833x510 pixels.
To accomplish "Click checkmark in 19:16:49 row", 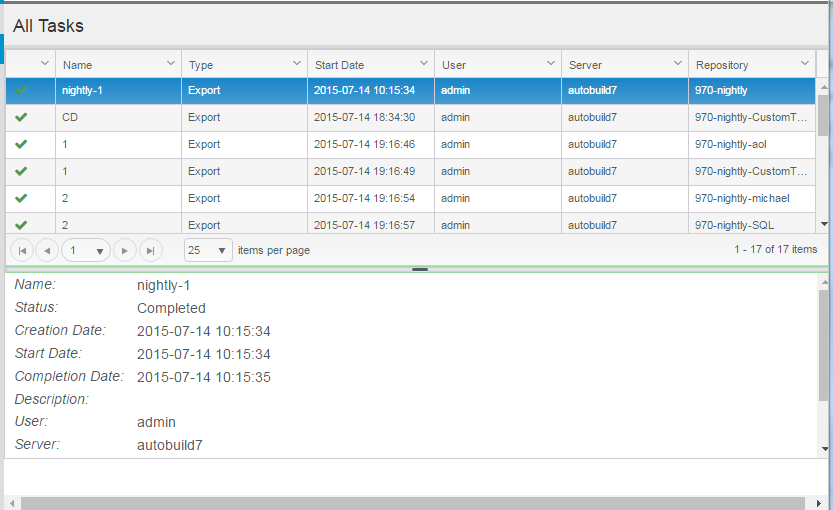I will click(x=21, y=172).
